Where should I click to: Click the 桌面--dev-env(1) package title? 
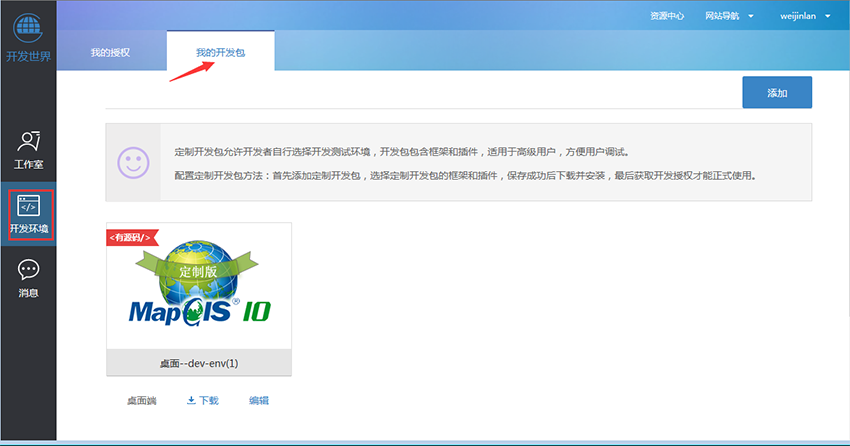[x=198, y=364]
